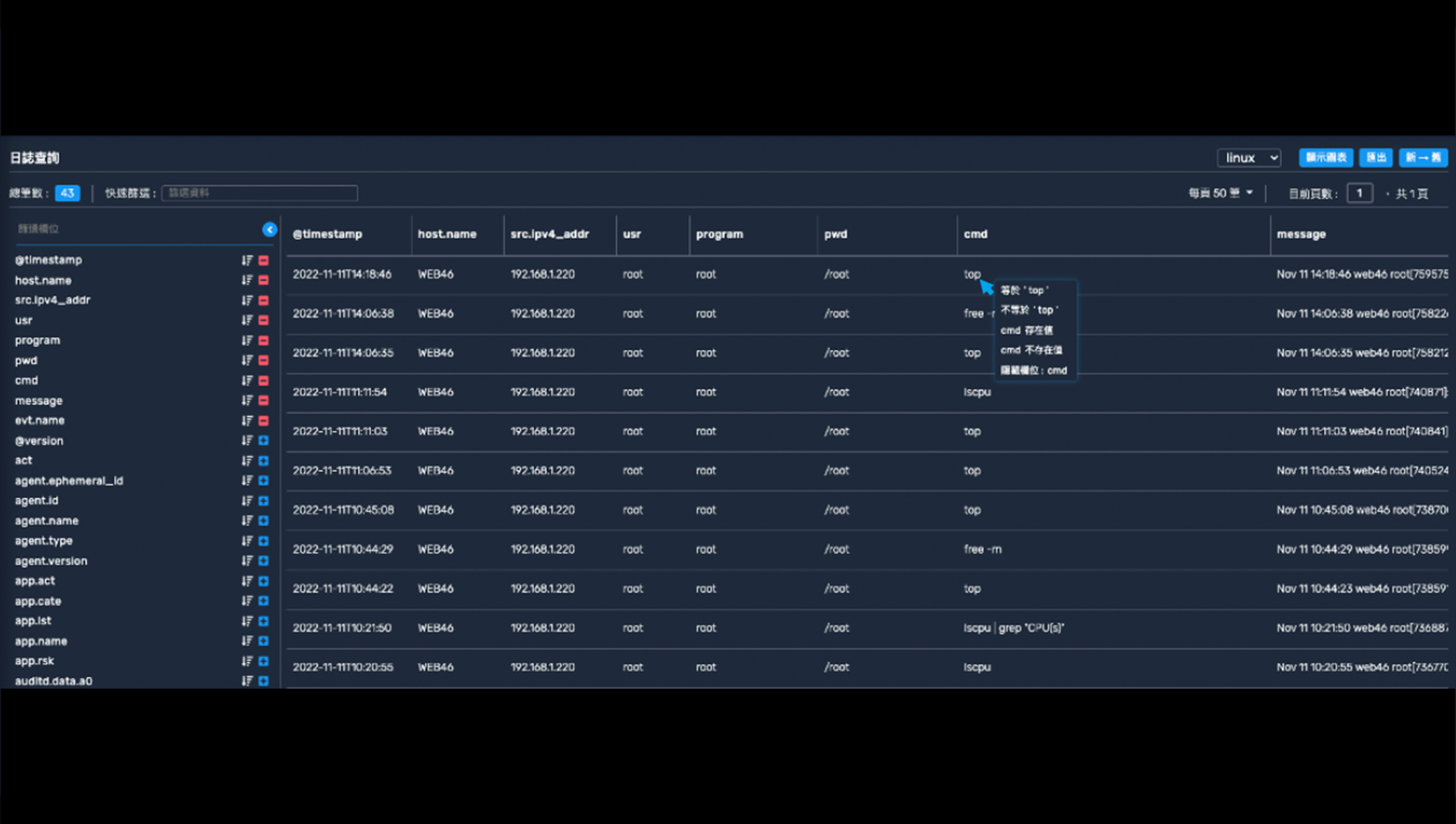Click sort icon next to app.name field
This screenshot has height=824, width=1456.
pos(247,642)
